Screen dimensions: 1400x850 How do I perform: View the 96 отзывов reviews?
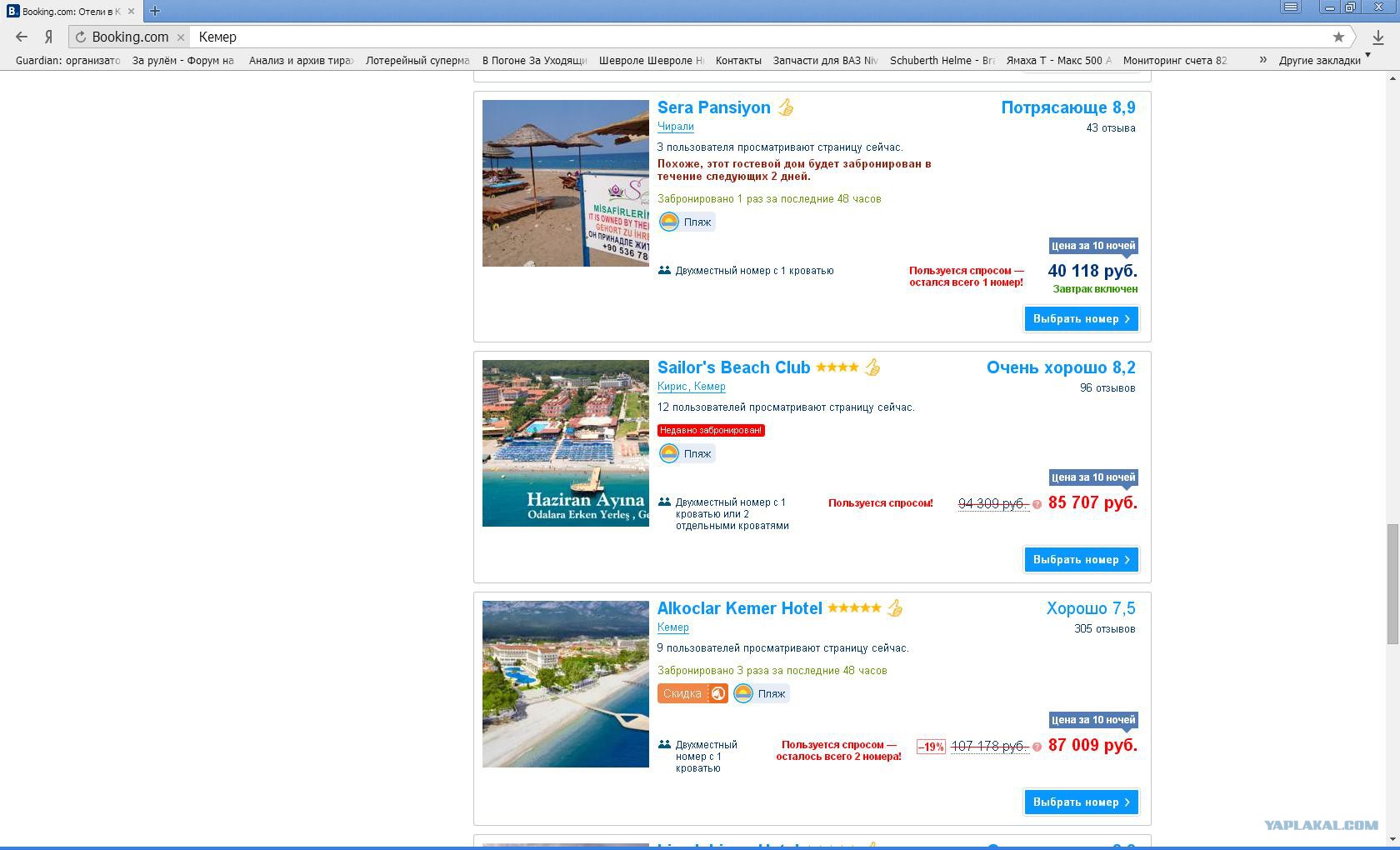[1107, 388]
